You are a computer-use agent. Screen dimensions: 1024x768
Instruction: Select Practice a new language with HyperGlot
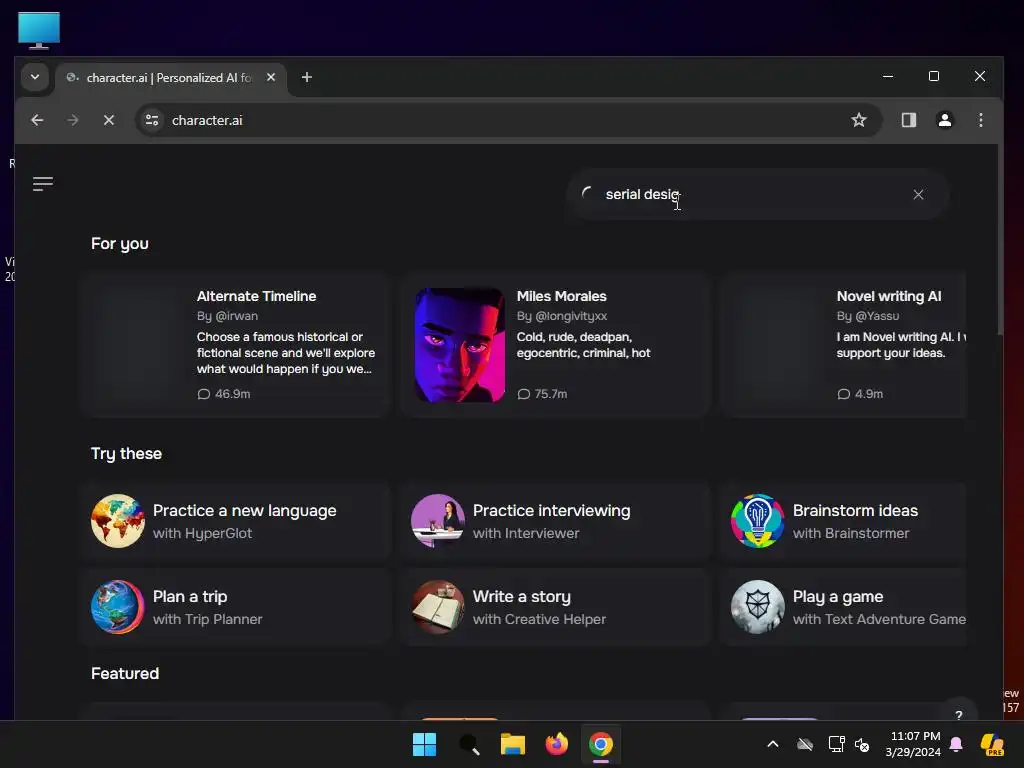click(x=236, y=521)
